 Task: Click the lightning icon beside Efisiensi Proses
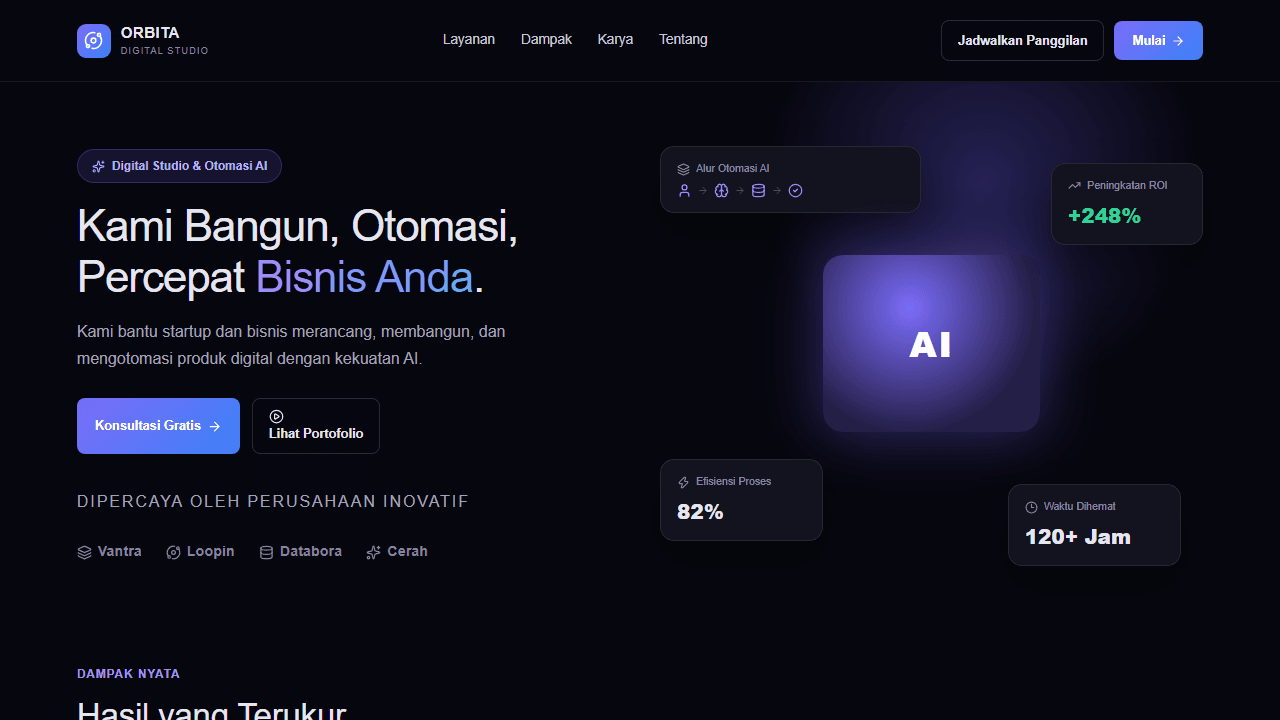pos(683,482)
